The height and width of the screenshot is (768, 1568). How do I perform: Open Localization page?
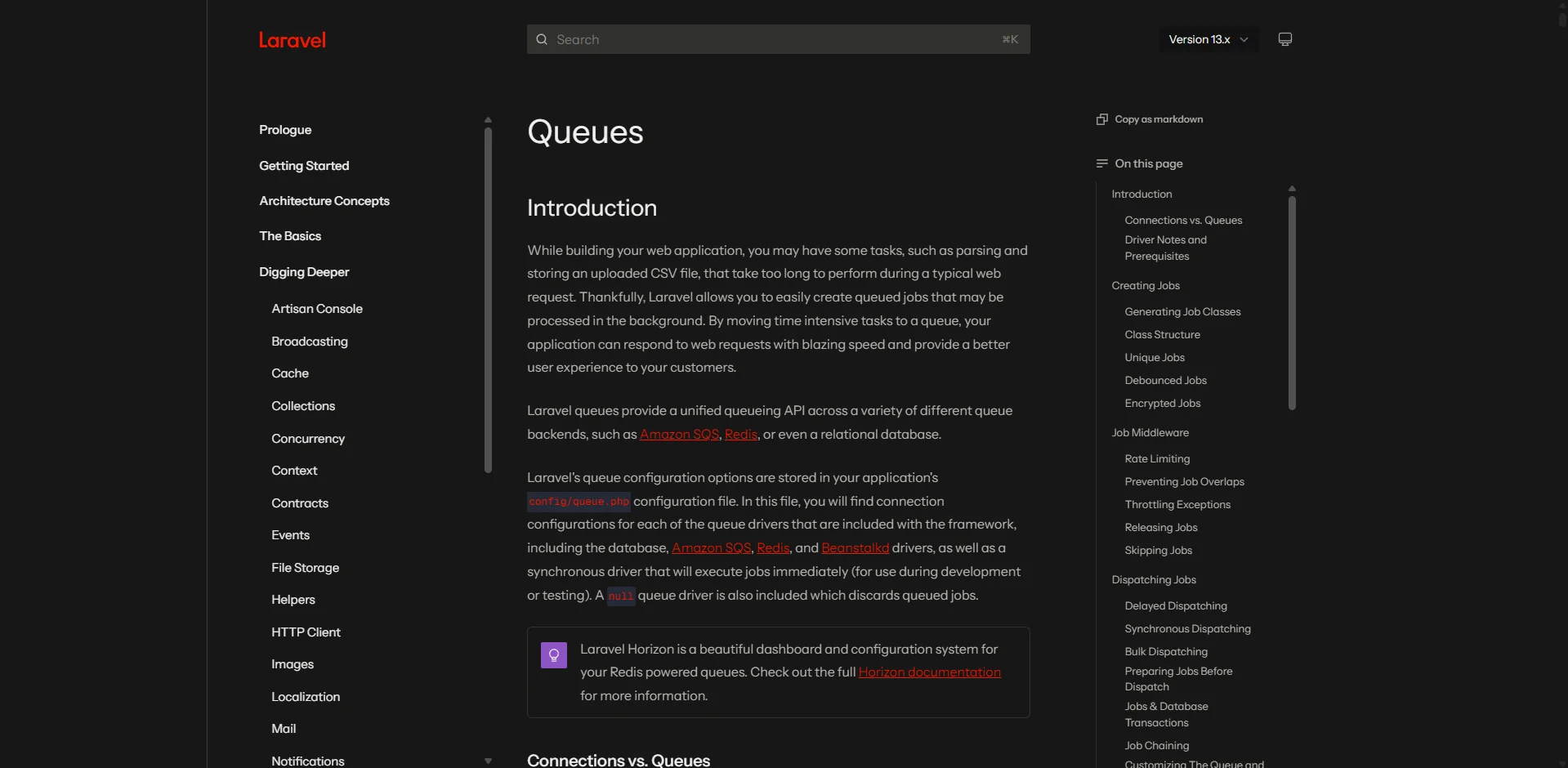[x=306, y=697]
